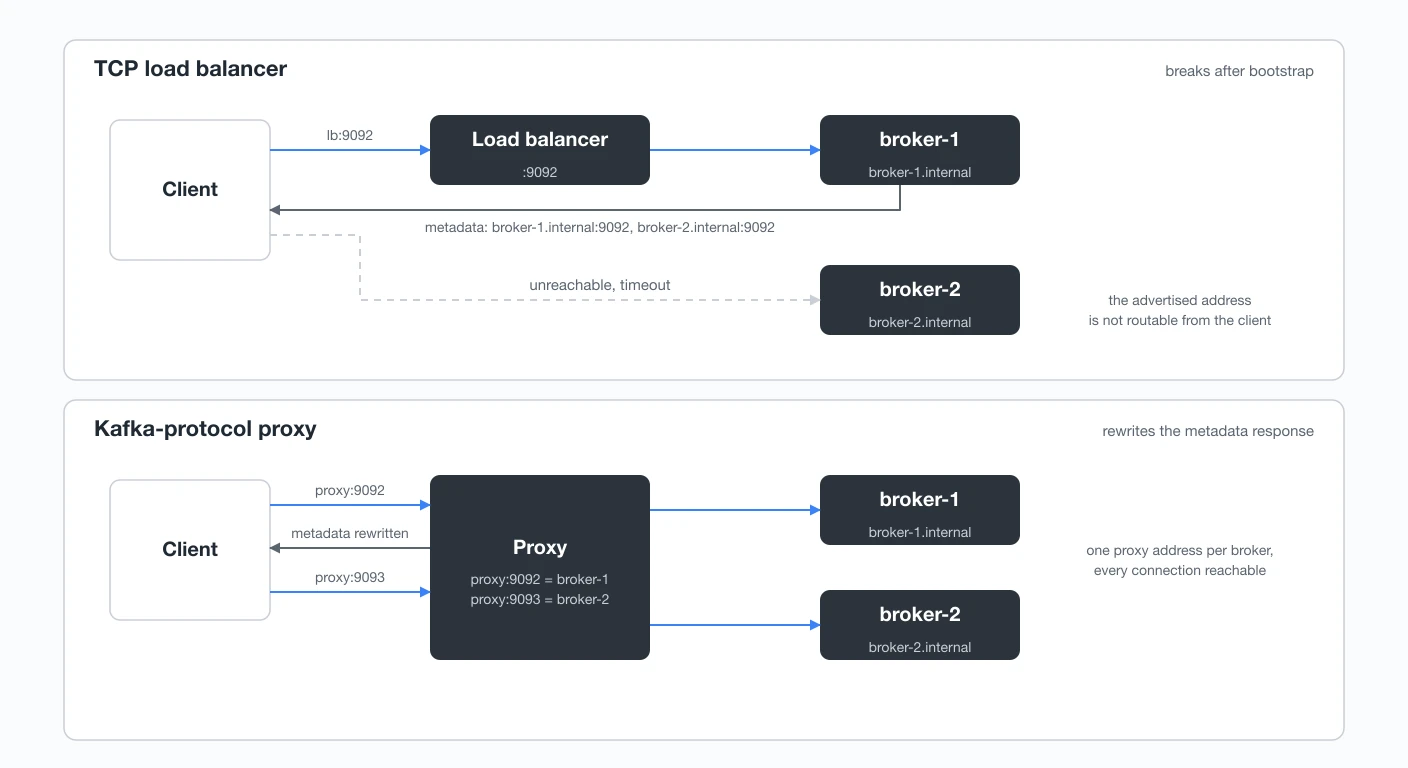Select the "proxy:9092" arrow label above the Client arrow
The width and height of the screenshot is (1408, 768).
[x=350, y=491]
